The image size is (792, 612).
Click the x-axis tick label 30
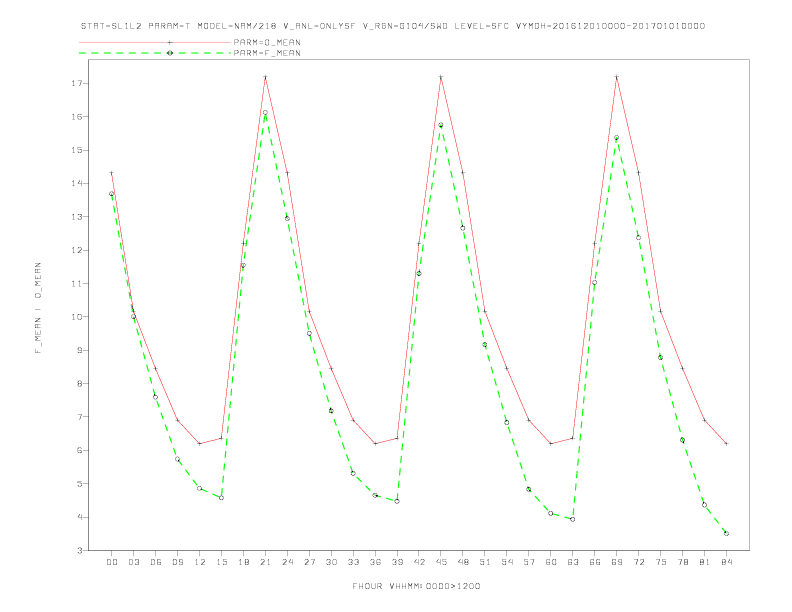point(331,562)
